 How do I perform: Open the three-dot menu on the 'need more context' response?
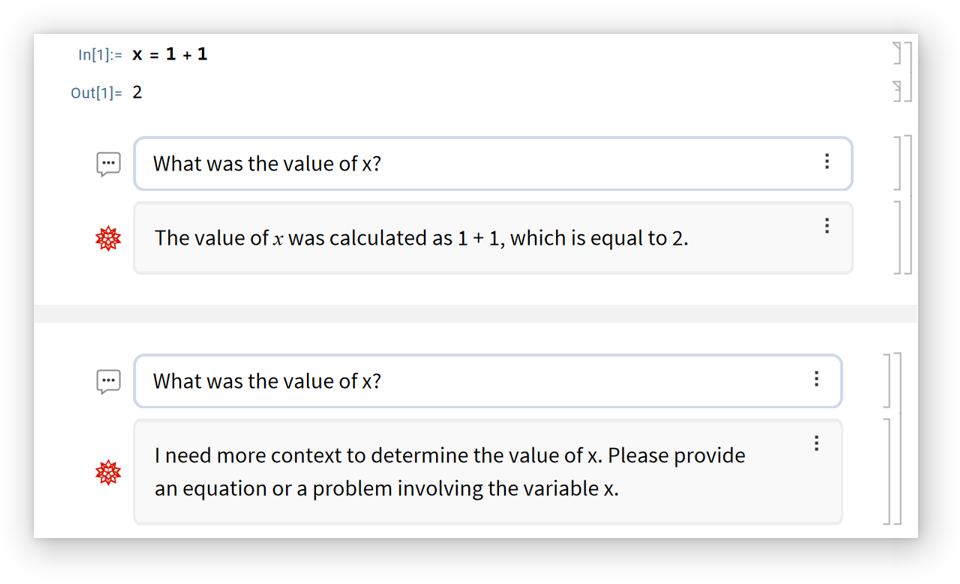(817, 443)
